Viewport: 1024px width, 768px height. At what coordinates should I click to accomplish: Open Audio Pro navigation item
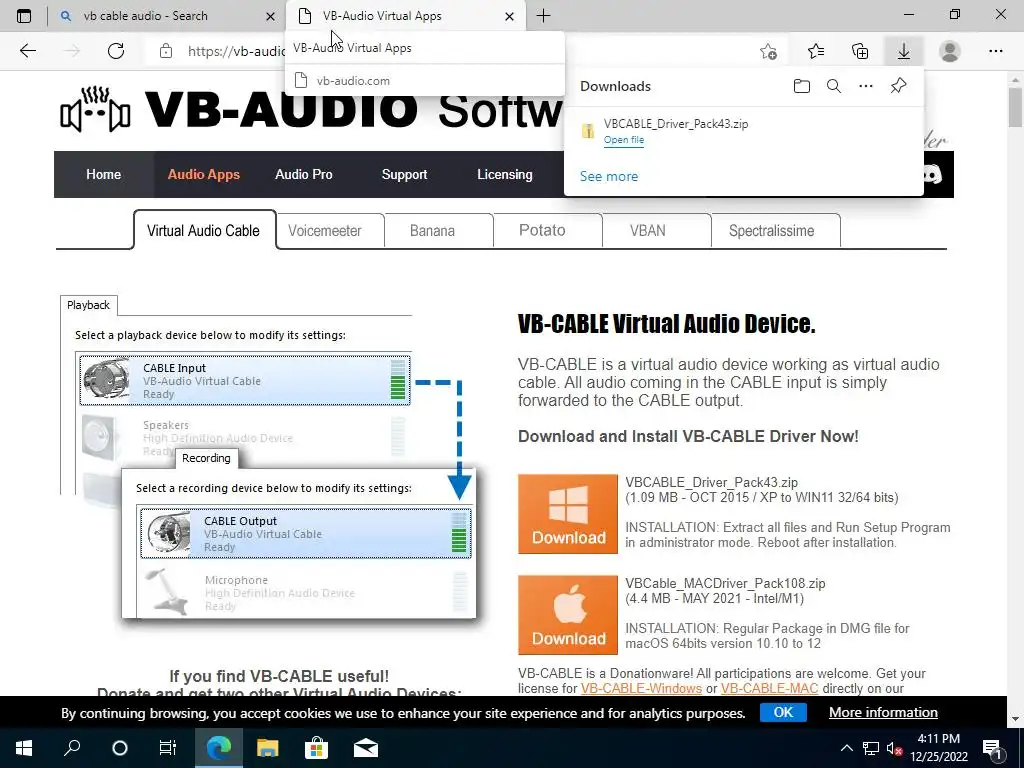coord(304,174)
